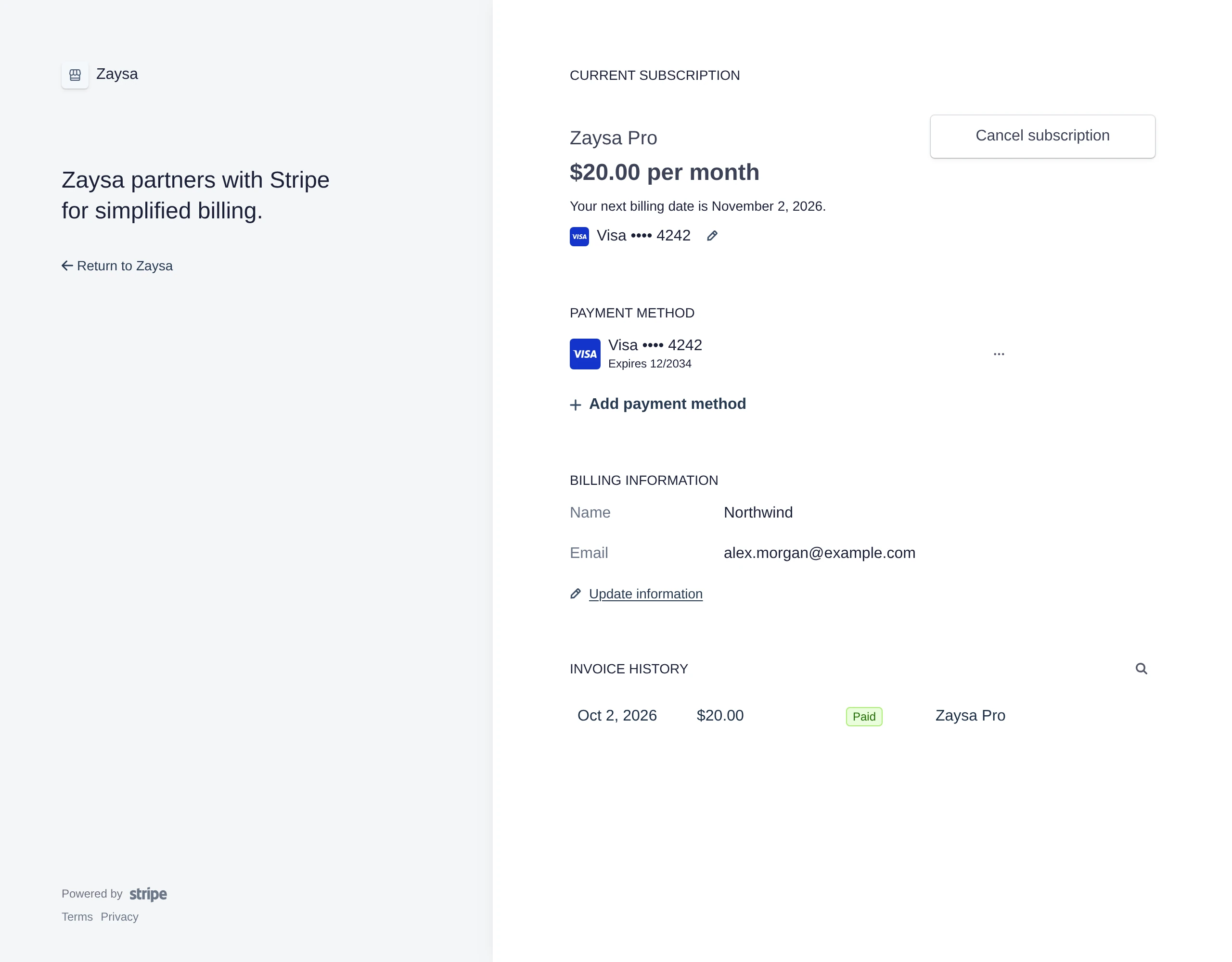The height and width of the screenshot is (962, 1232).
Task: Click the small Visa badge in current subscription
Action: [579, 236]
